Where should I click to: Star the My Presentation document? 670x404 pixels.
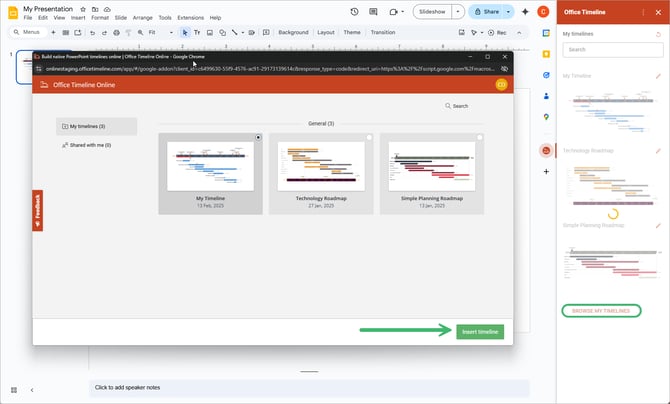(x=83, y=9)
